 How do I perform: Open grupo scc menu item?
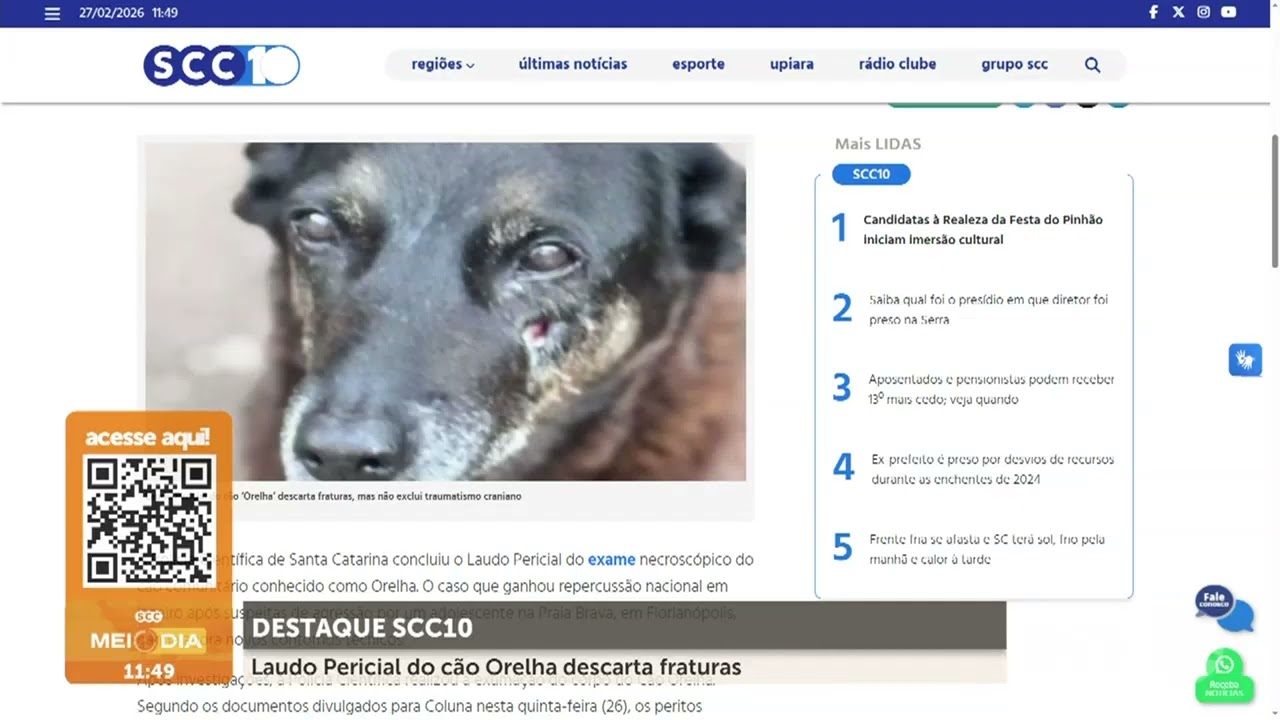point(1014,64)
